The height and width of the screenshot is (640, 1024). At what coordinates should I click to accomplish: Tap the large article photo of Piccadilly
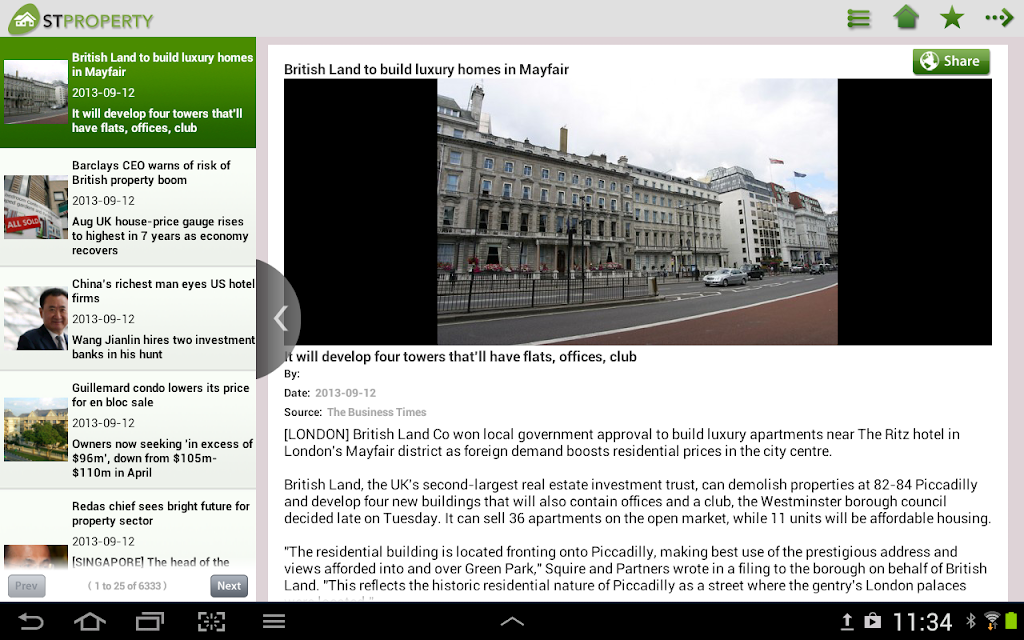[x=637, y=212]
